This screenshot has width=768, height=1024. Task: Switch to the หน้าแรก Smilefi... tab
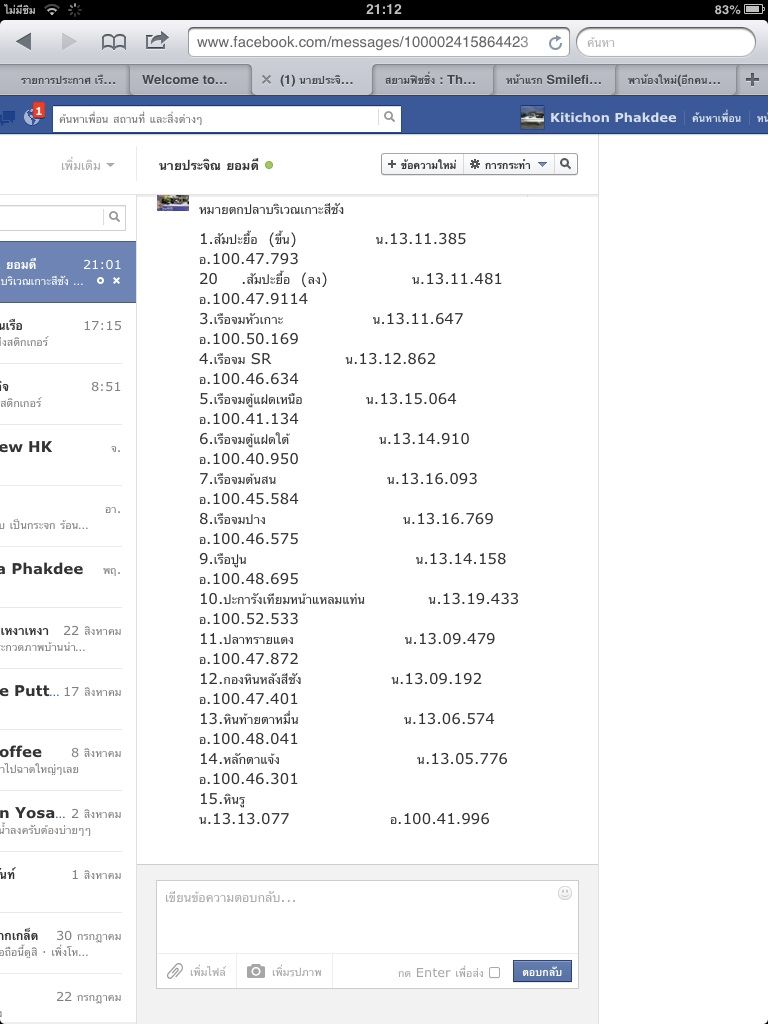pyautogui.click(x=553, y=80)
